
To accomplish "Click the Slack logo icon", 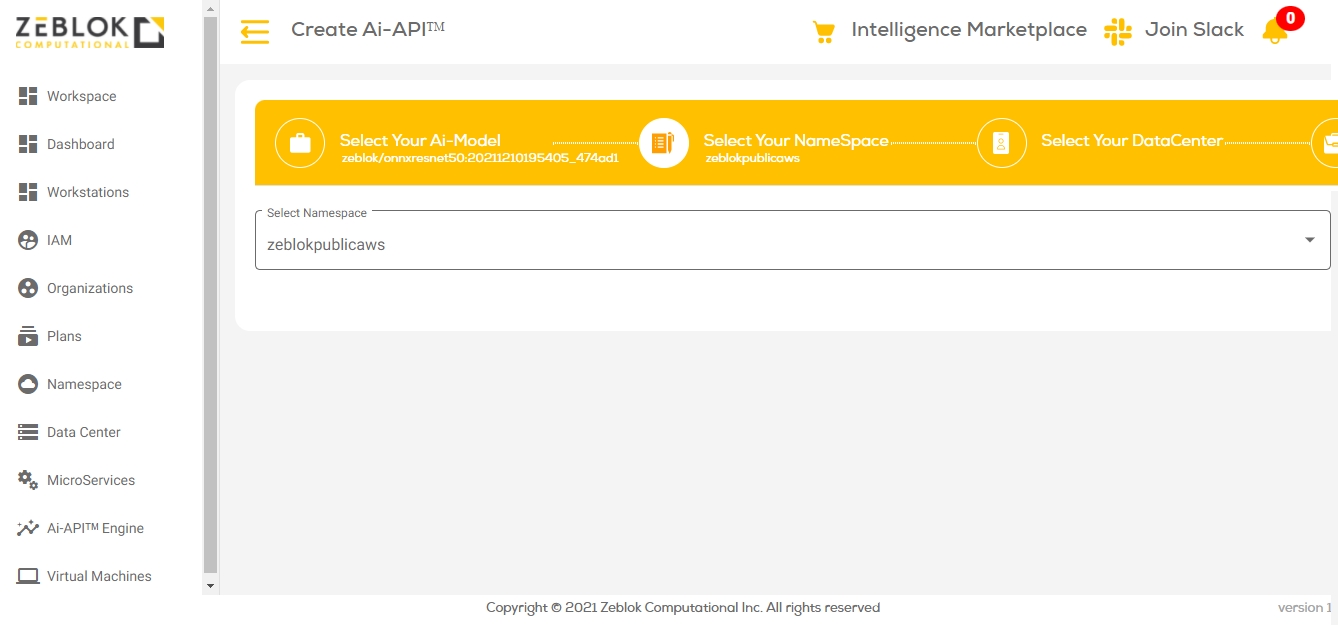I will click(1117, 31).
